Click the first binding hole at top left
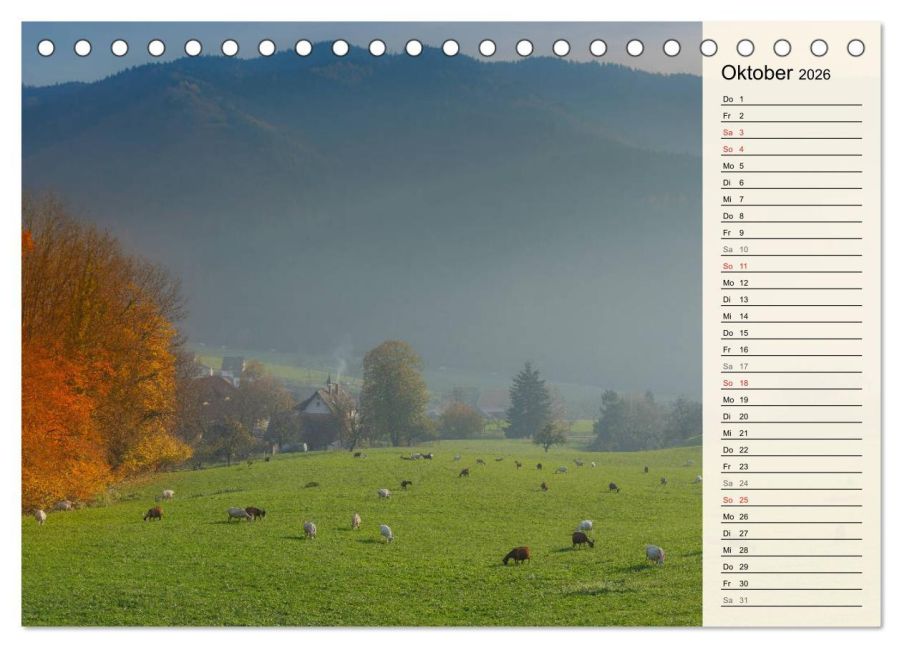This screenshot has height=648, width=902. 46,48
